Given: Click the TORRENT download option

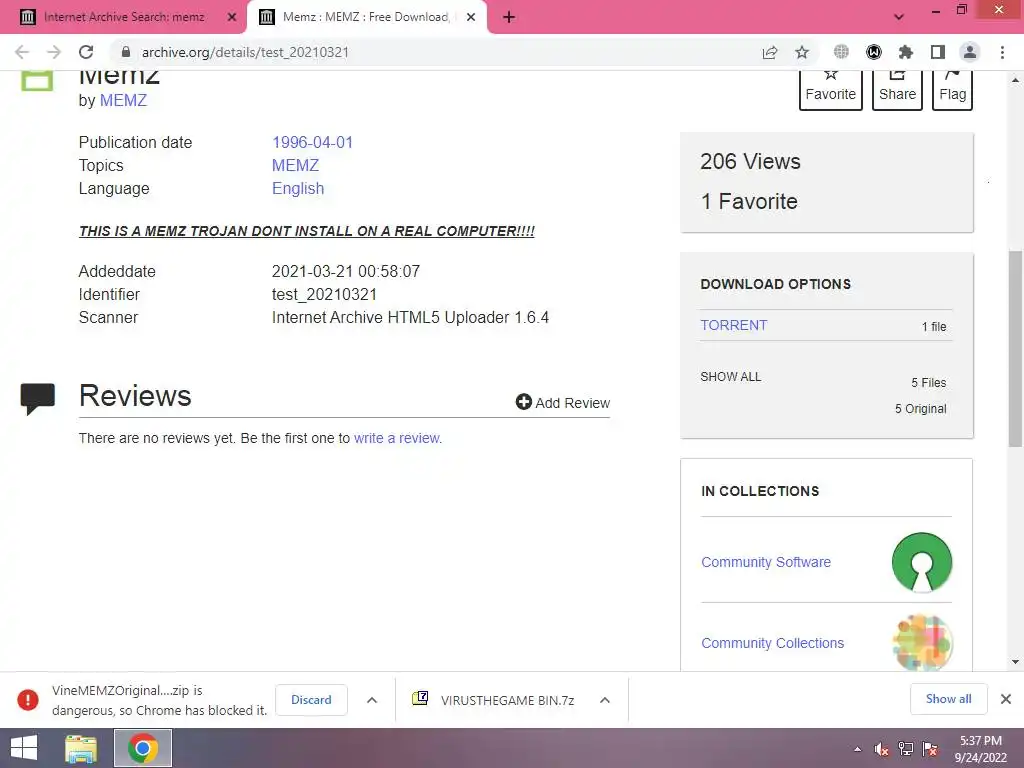Looking at the screenshot, I should click(733, 325).
